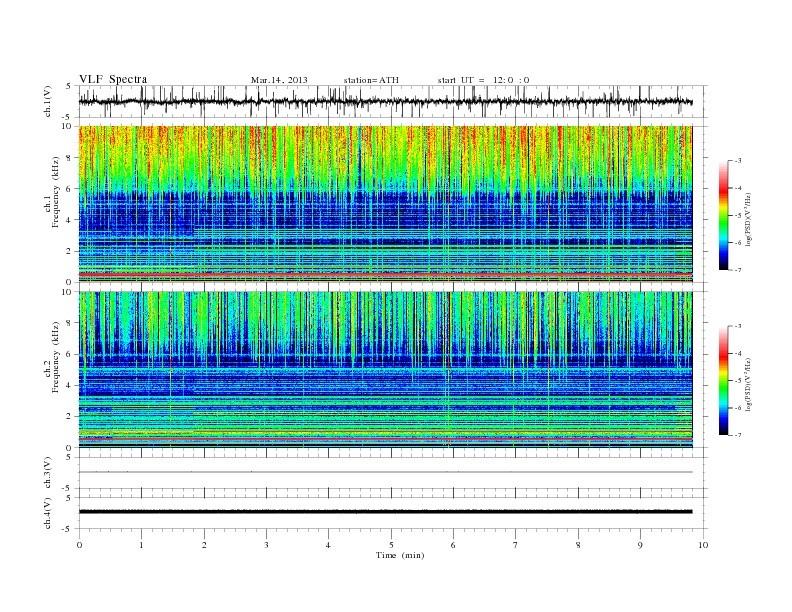Click the 'station=ATH' label

[371, 80]
